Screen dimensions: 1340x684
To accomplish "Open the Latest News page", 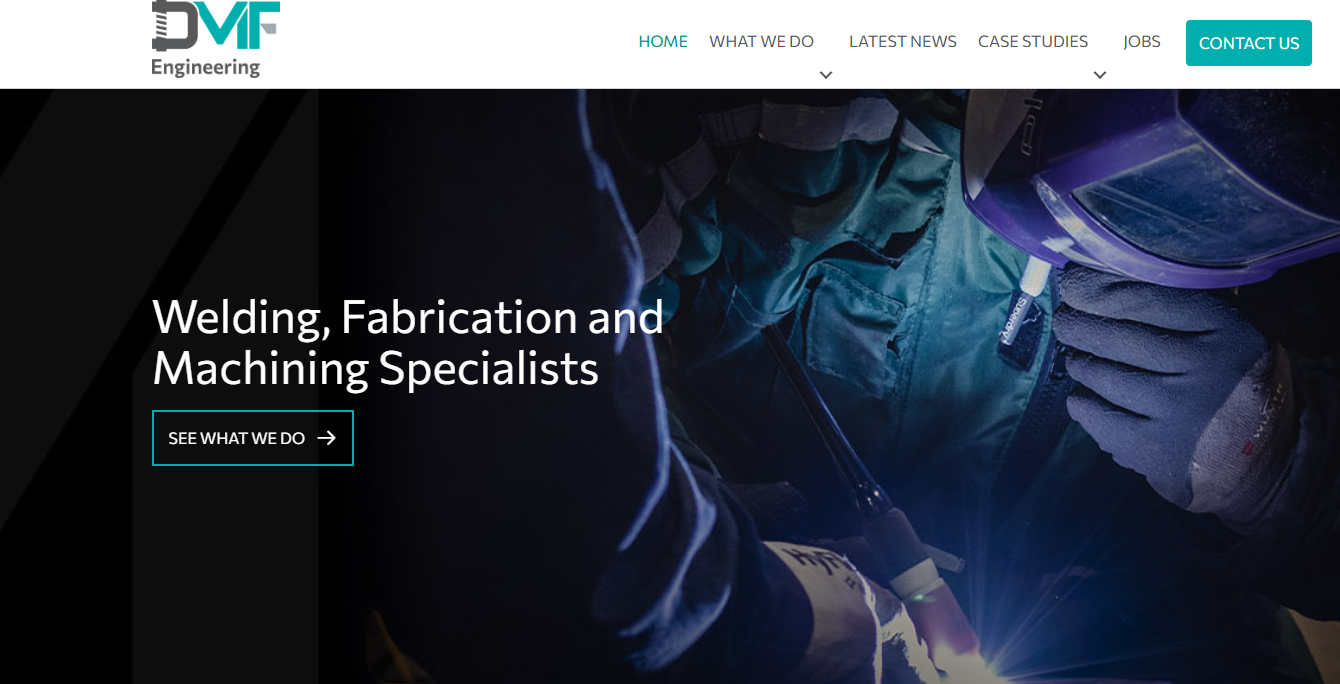I will 903,41.
